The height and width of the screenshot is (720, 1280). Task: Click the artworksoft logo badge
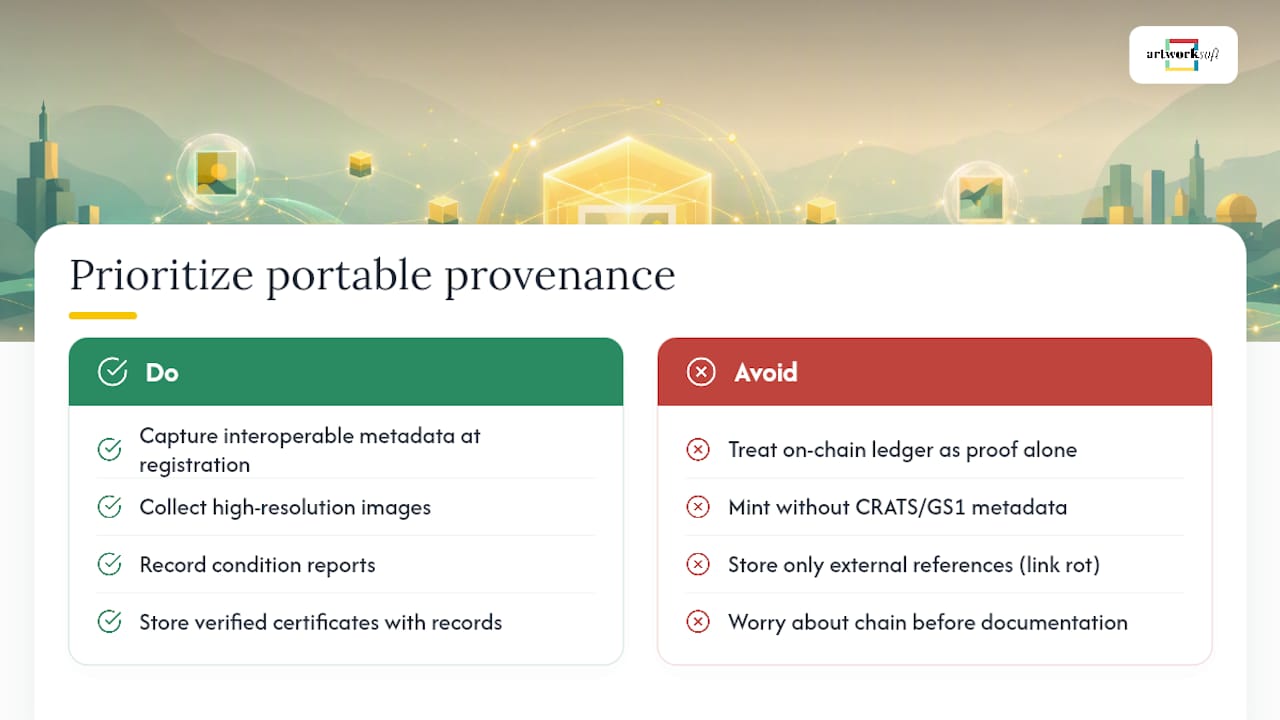click(1183, 55)
